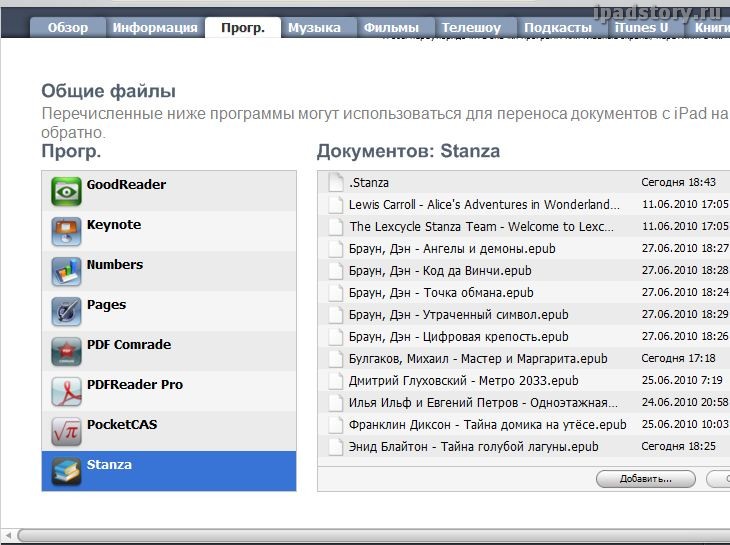Viewport: 730px width, 545px height.
Task: Select the highlighted Stanza name in the apps list
Action: pyautogui.click(x=109, y=465)
